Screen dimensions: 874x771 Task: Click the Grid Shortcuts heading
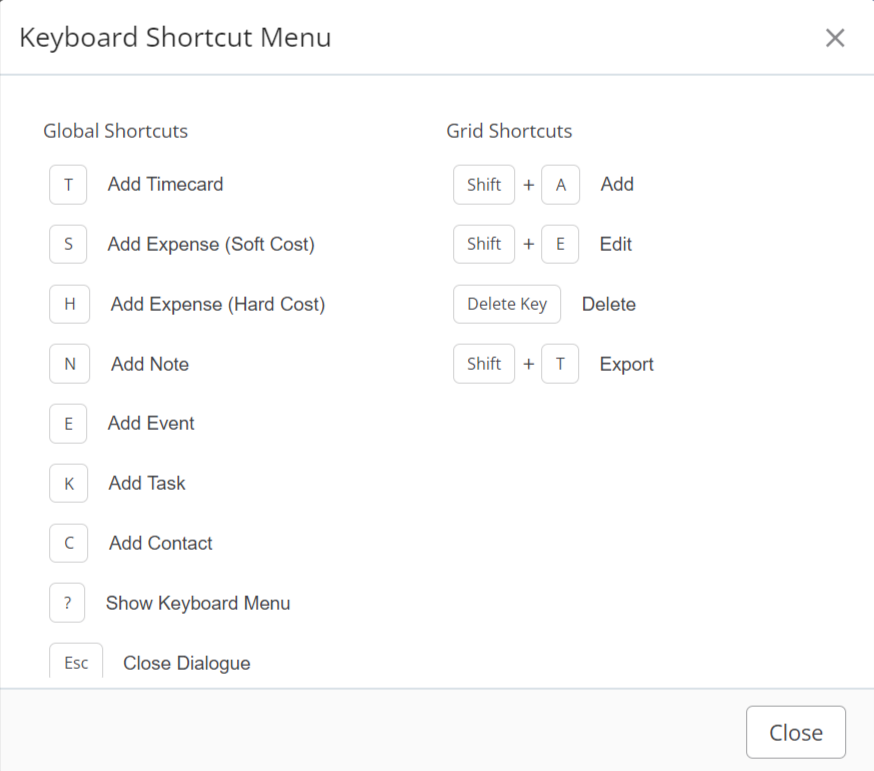point(509,131)
